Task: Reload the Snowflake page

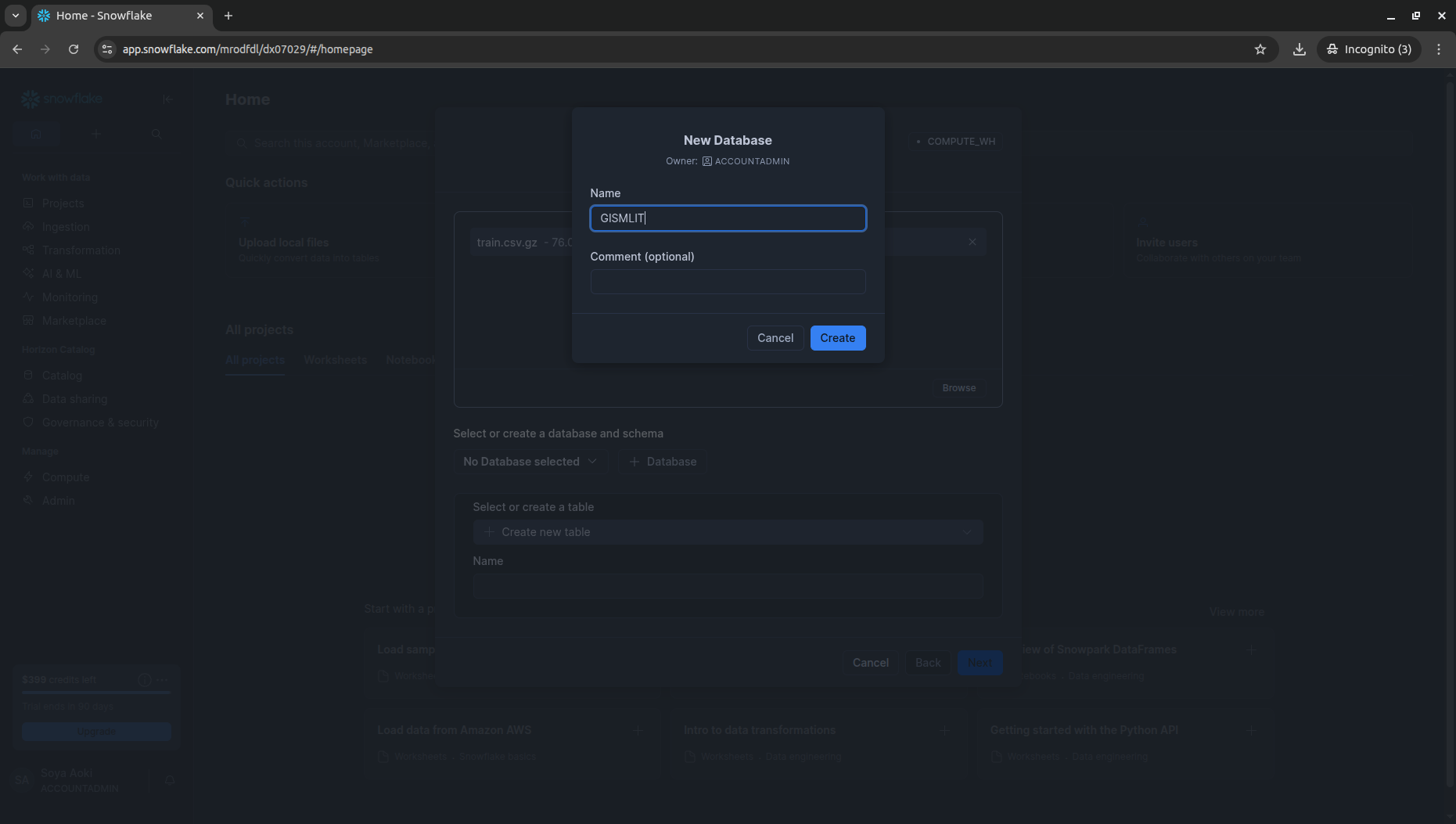Action: tap(74, 49)
